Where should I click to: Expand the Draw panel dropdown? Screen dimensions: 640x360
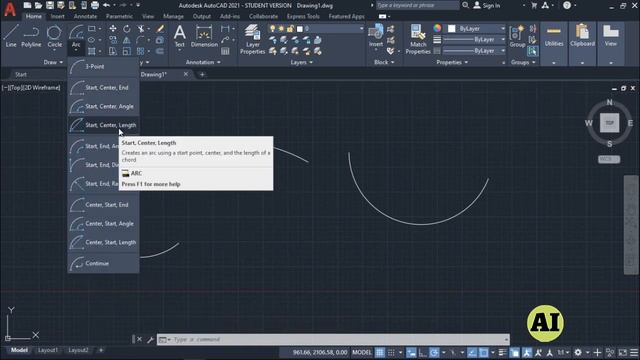tap(53, 62)
